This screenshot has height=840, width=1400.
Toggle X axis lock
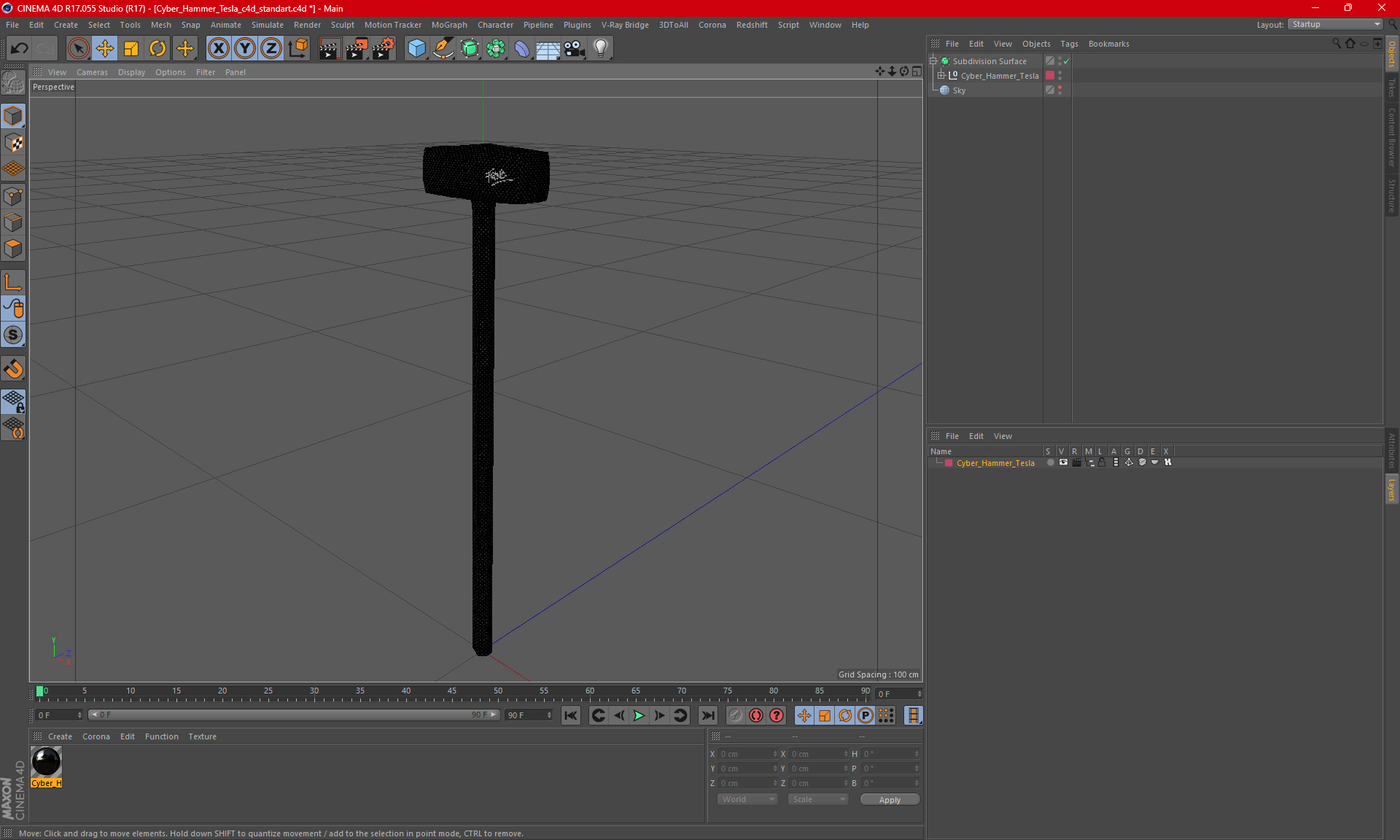tap(218, 48)
